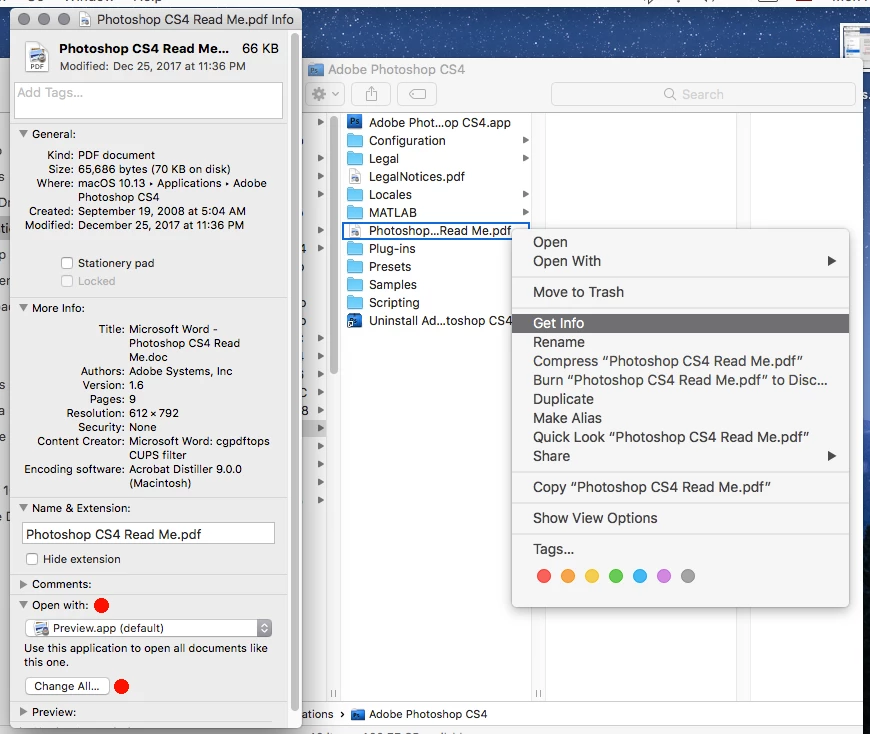Select the Locales folder icon
The image size is (870, 734).
pyautogui.click(x=355, y=195)
